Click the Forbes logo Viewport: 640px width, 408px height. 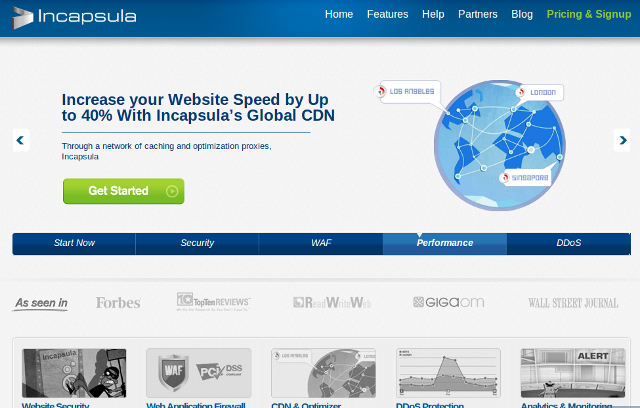(x=118, y=302)
